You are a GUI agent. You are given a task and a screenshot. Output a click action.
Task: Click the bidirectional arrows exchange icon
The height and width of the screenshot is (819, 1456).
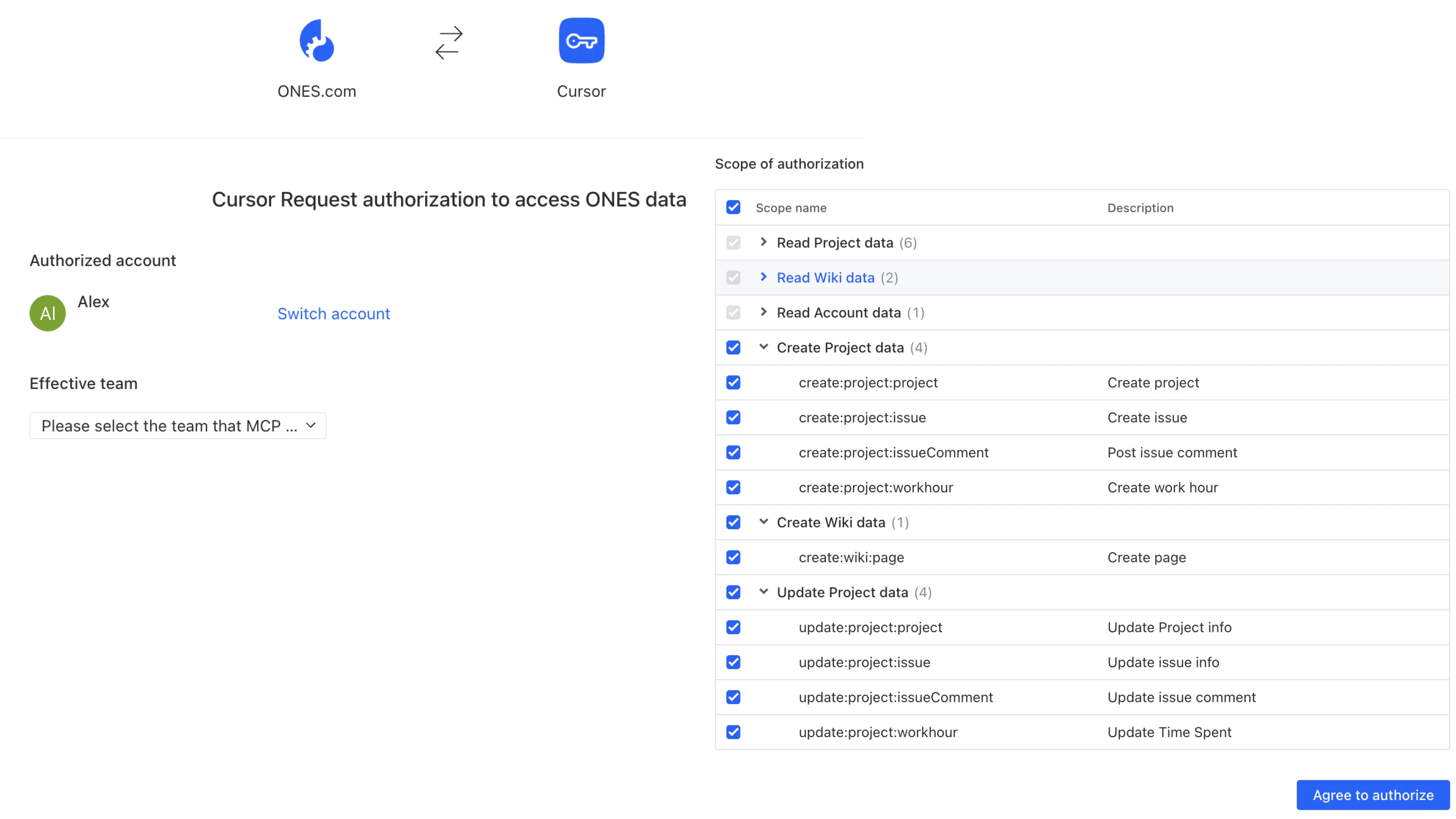(449, 42)
